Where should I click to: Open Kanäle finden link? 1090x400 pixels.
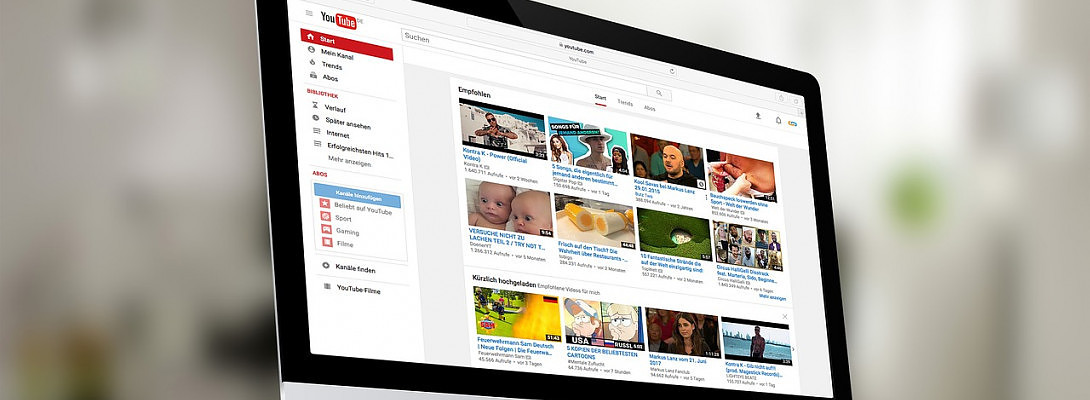(x=356, y=269)
